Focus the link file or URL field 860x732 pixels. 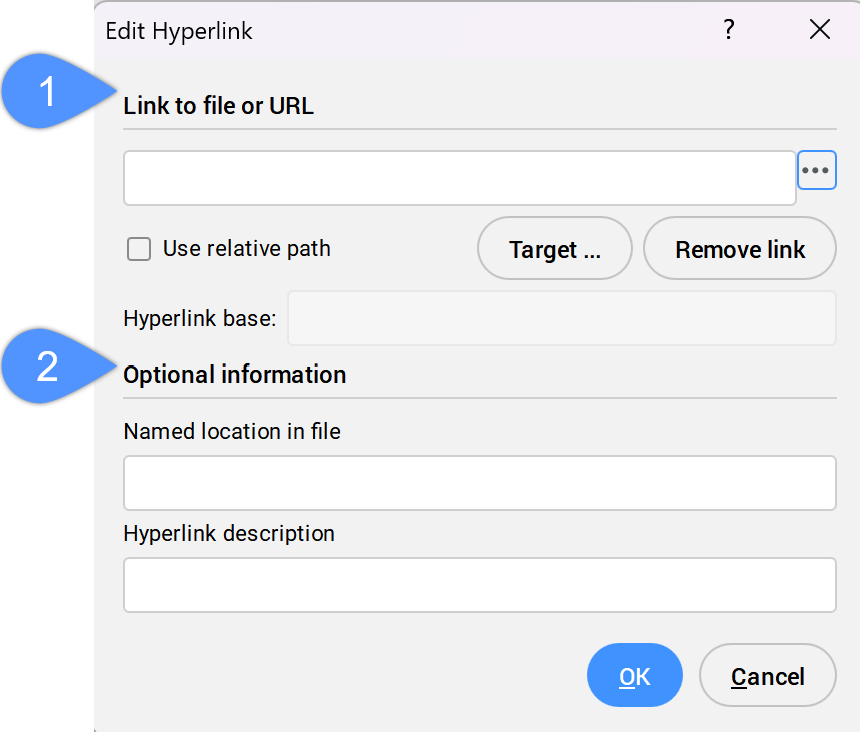(459, 178)
